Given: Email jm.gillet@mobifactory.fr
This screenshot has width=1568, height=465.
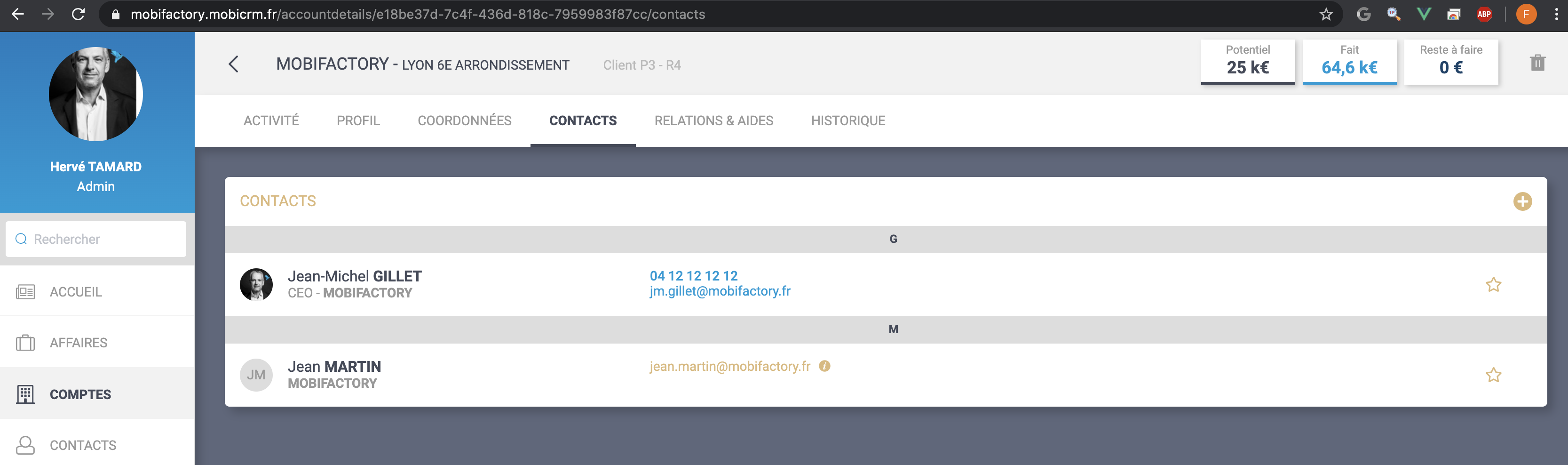Looking at the screenshot, I should tap(720, 291).
